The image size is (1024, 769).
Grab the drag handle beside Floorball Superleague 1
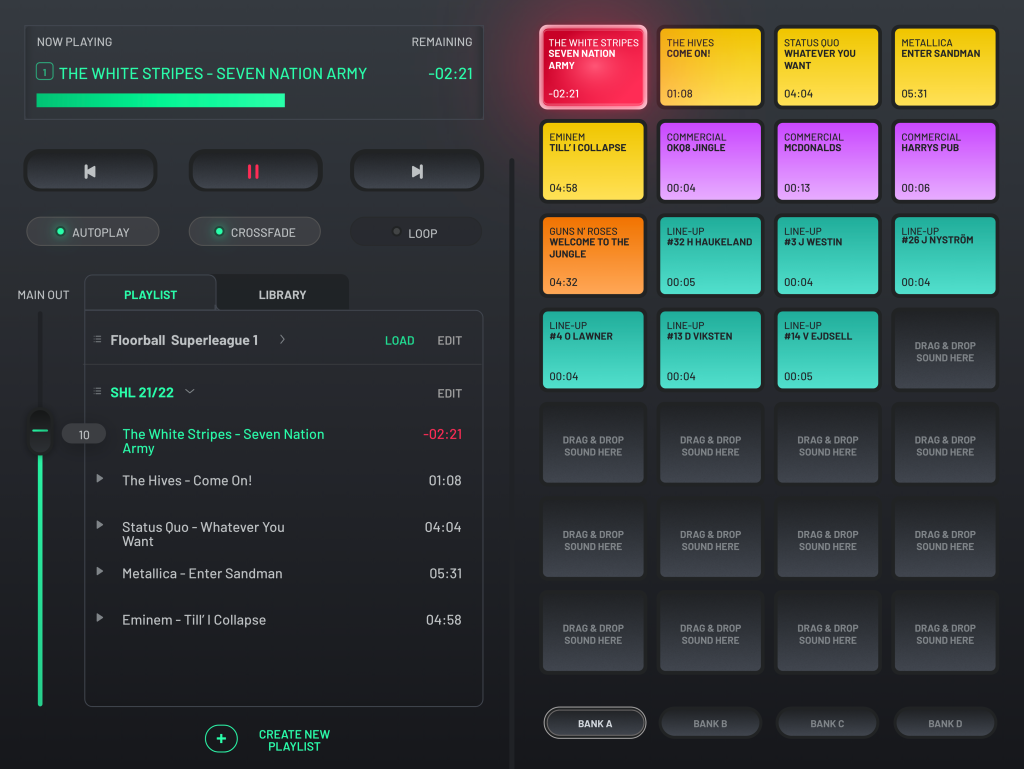pyautogui.click(x=97, y=340)
